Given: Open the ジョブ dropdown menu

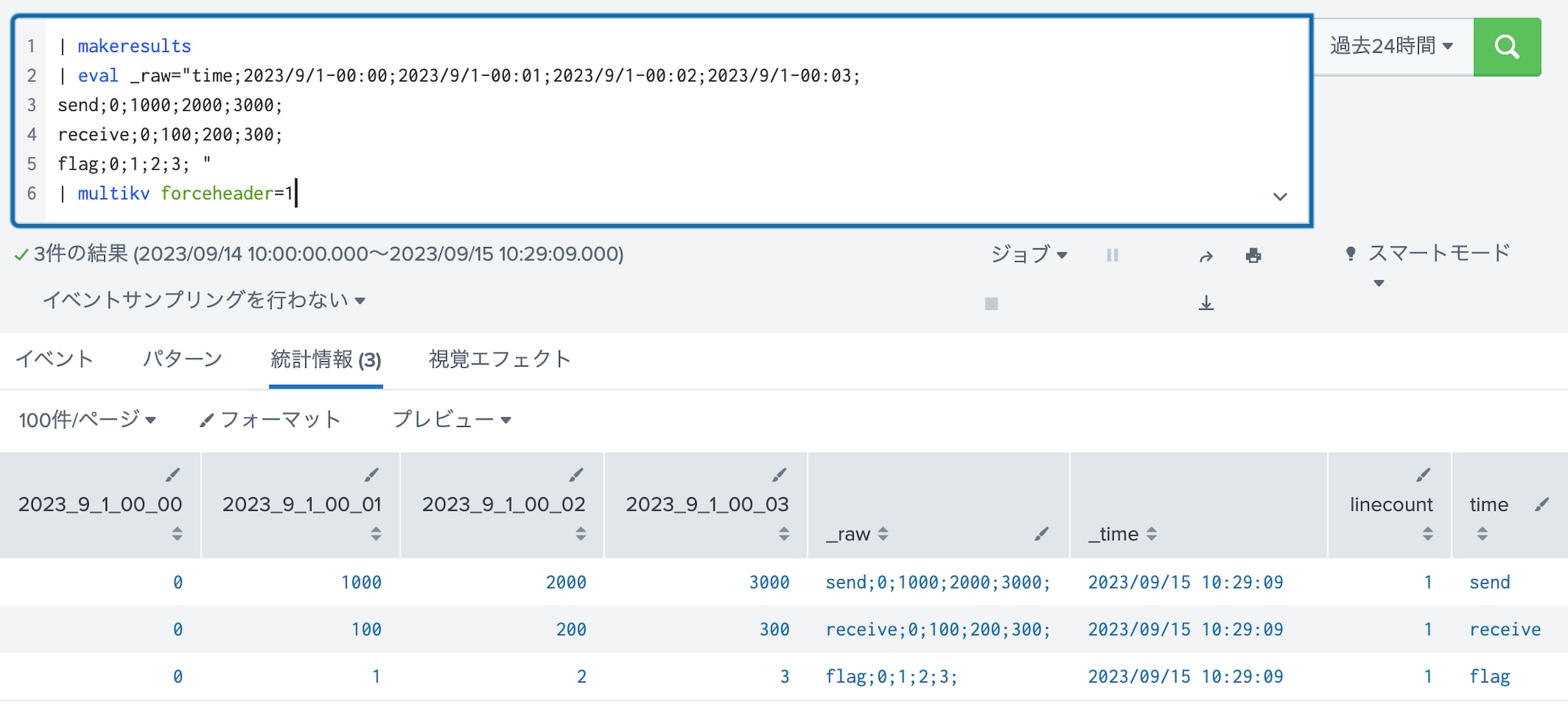Looking at the screenshot, I should click(x=1028, y=254).
